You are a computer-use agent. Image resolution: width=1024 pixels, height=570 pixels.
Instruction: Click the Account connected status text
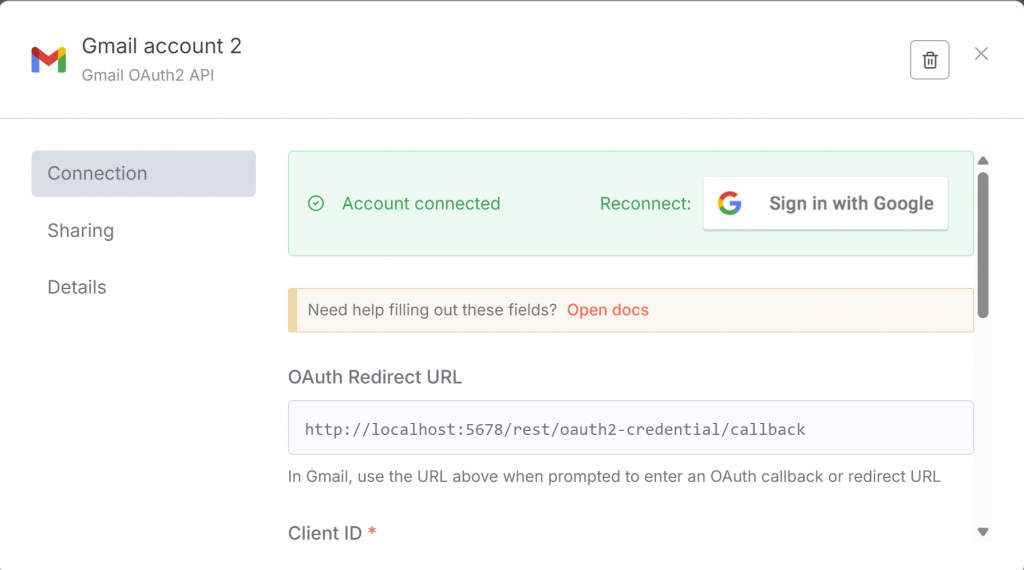(421, 204)
